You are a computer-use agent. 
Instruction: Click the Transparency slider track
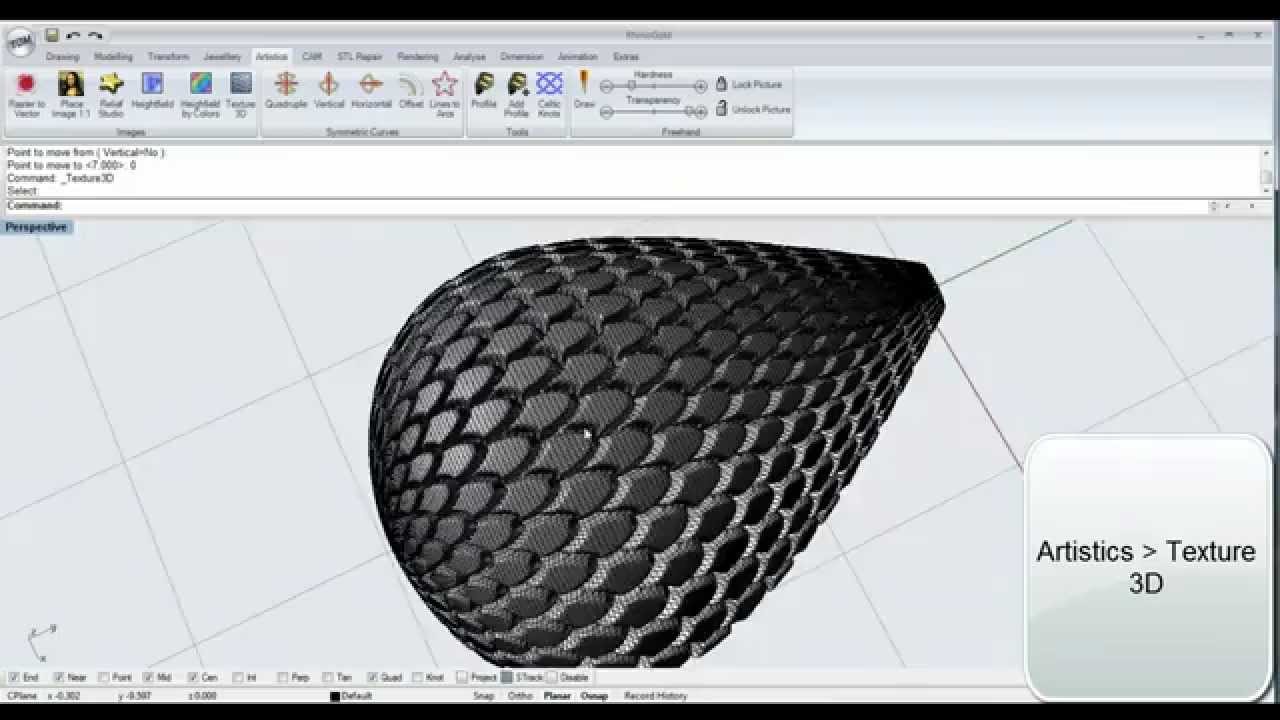click(x=653, y=112)
